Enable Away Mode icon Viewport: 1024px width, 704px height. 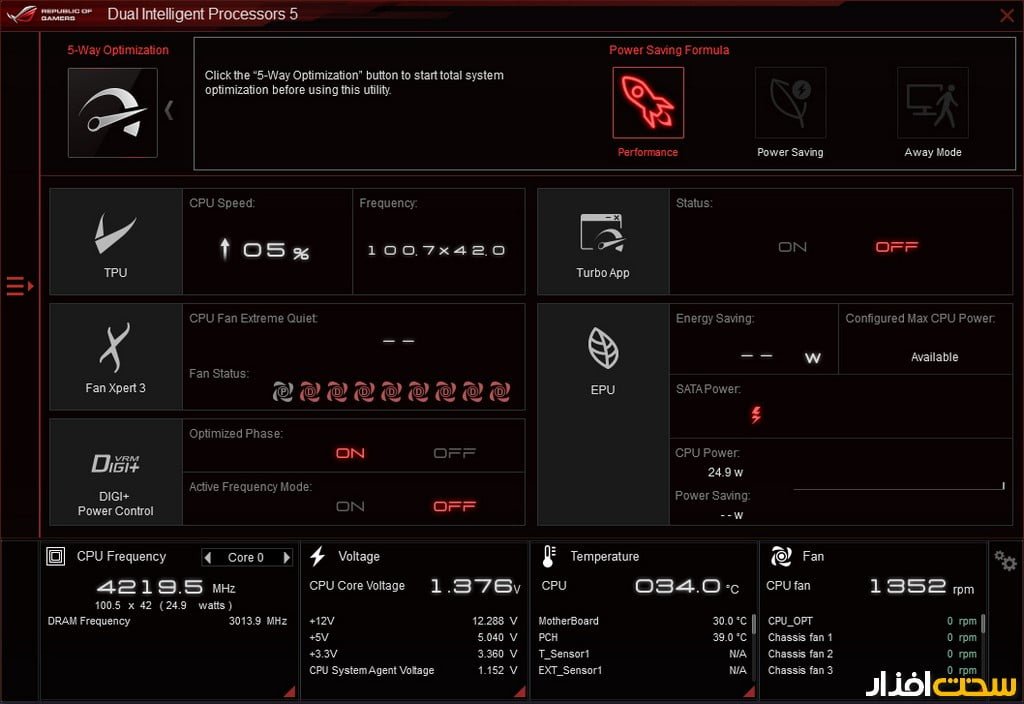click(932, 103)
